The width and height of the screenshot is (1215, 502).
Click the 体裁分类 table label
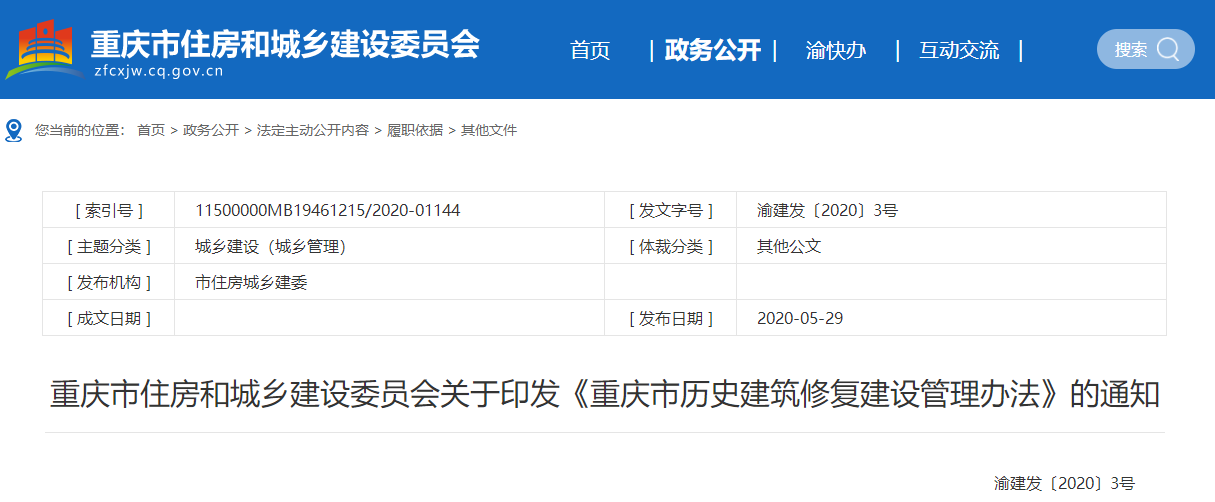(671, 246)
